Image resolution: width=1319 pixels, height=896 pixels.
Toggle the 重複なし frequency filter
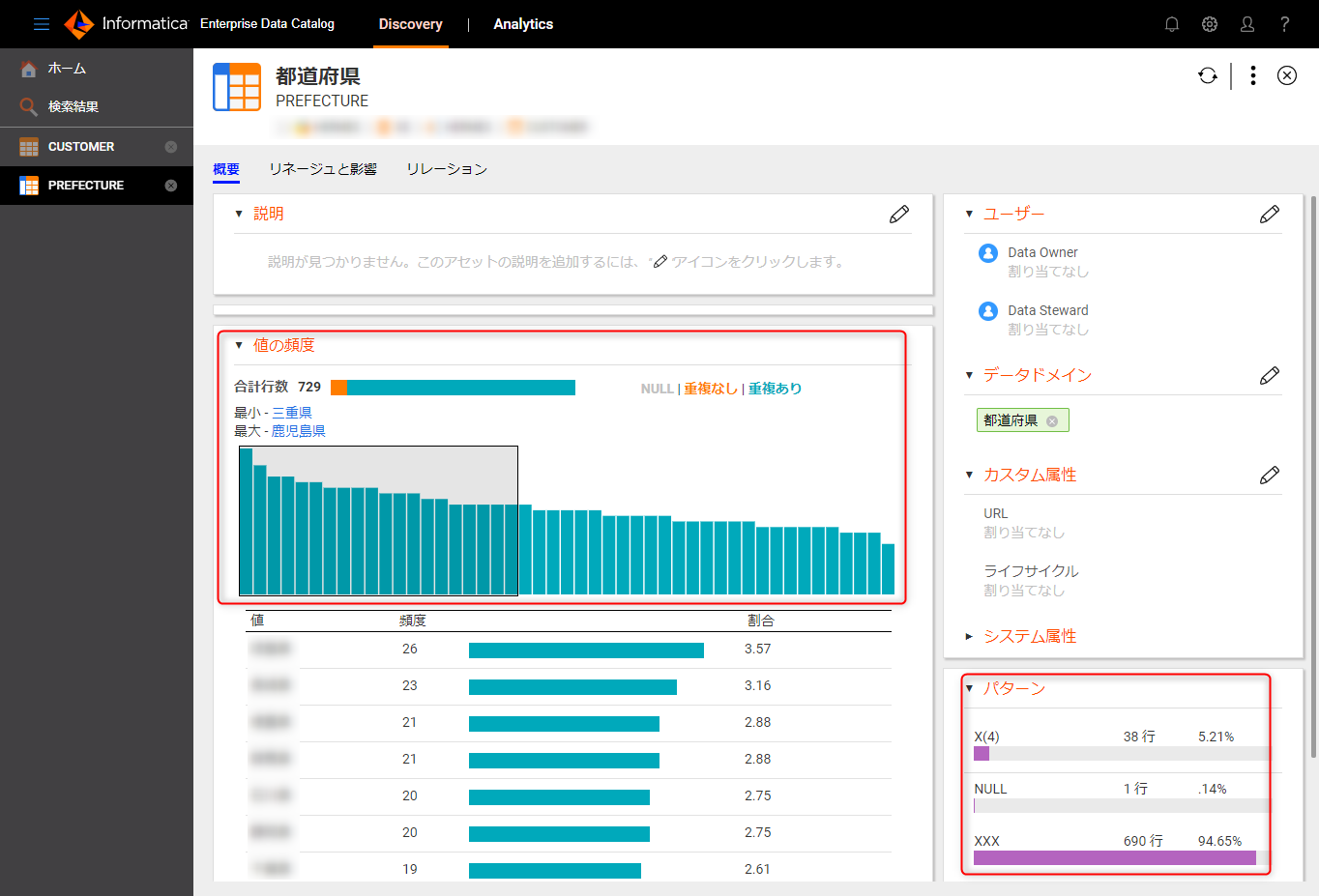point(709,389)
